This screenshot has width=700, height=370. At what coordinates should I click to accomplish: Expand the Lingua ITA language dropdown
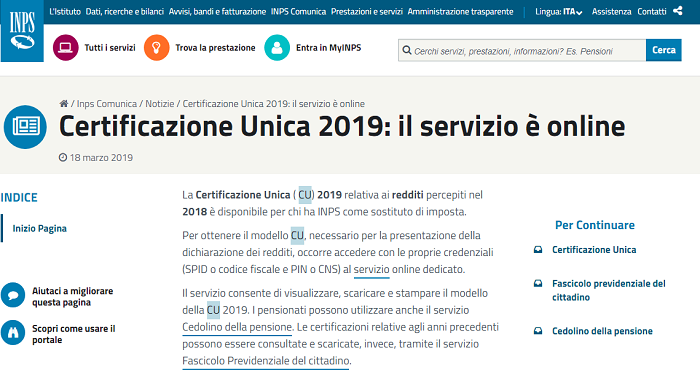pos(558,12)
